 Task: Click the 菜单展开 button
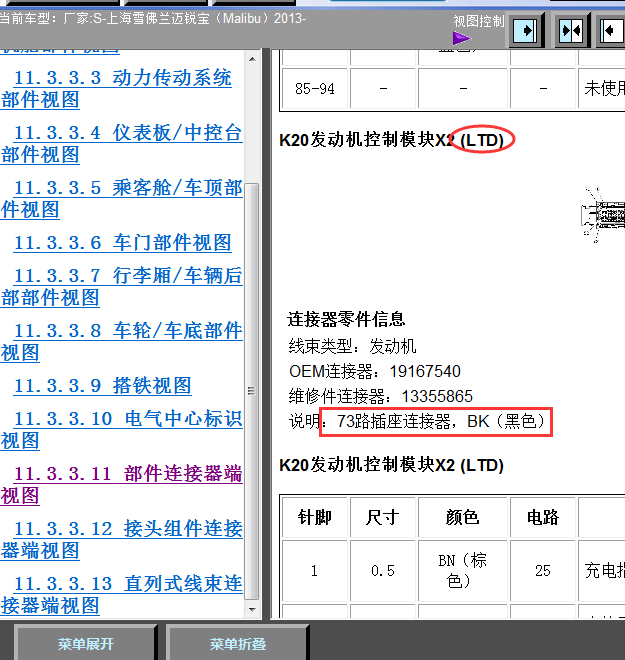[85, 644]
